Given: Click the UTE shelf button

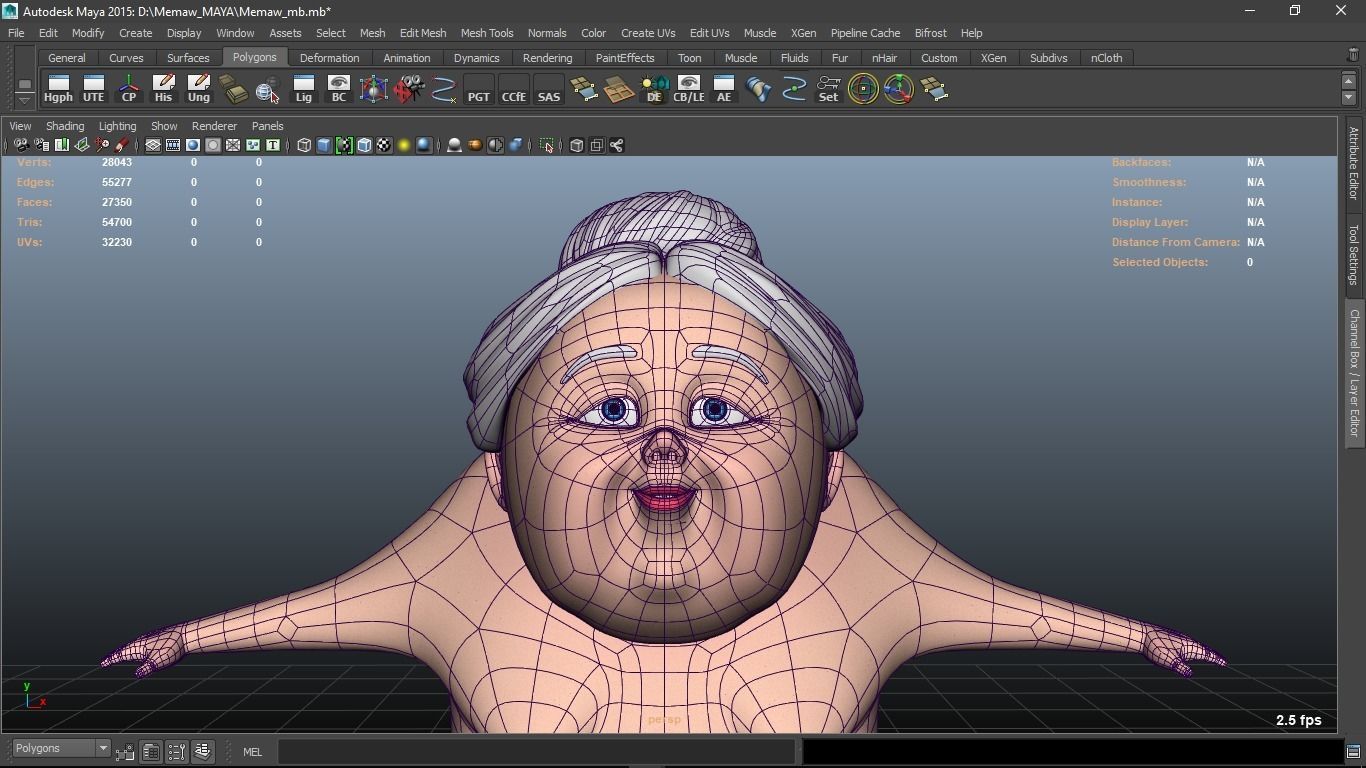Looking at the screenshot, I should [x=93, y=89].
